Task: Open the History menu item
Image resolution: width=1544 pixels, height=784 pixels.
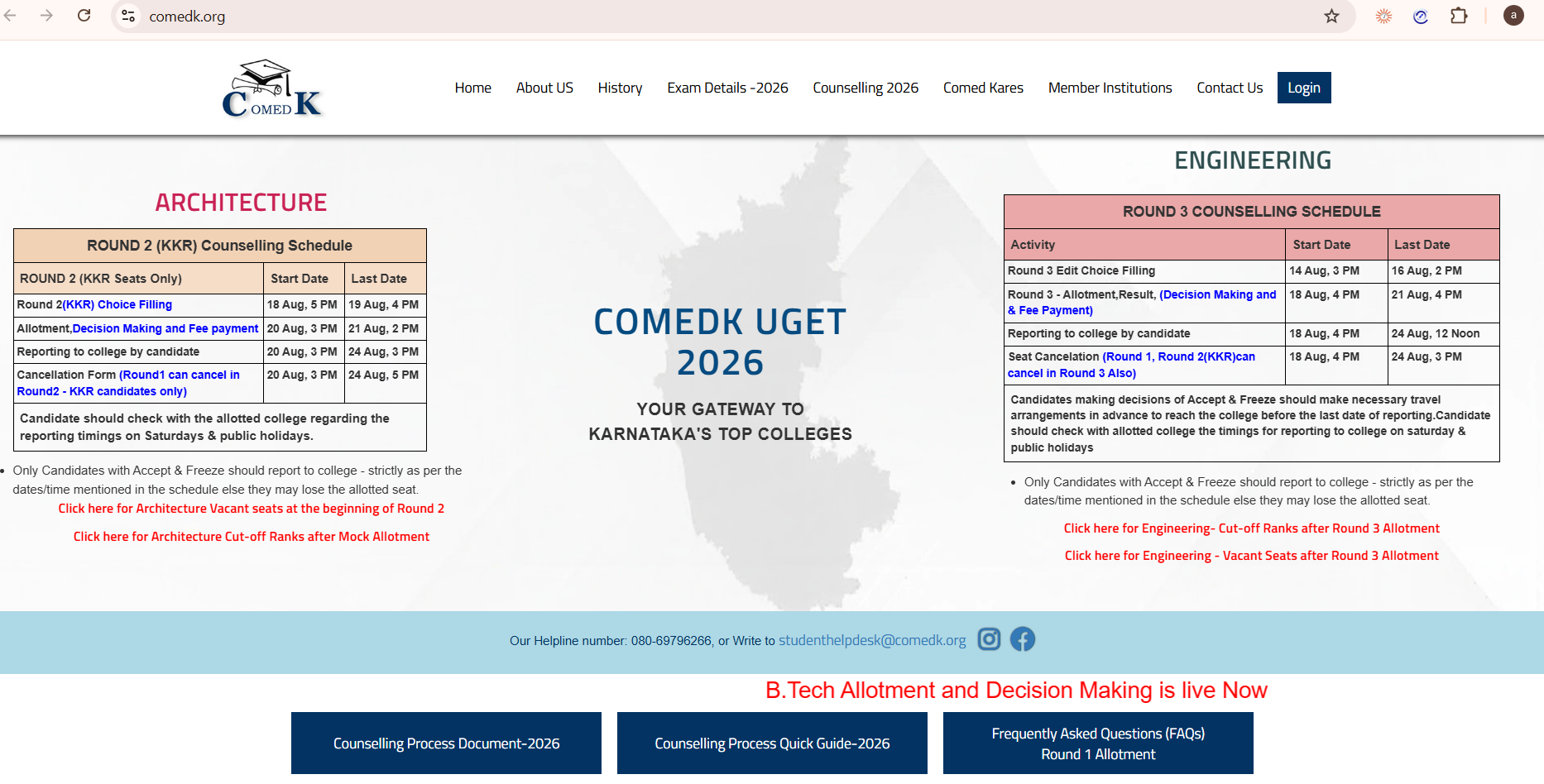Action: pos(620,88)
